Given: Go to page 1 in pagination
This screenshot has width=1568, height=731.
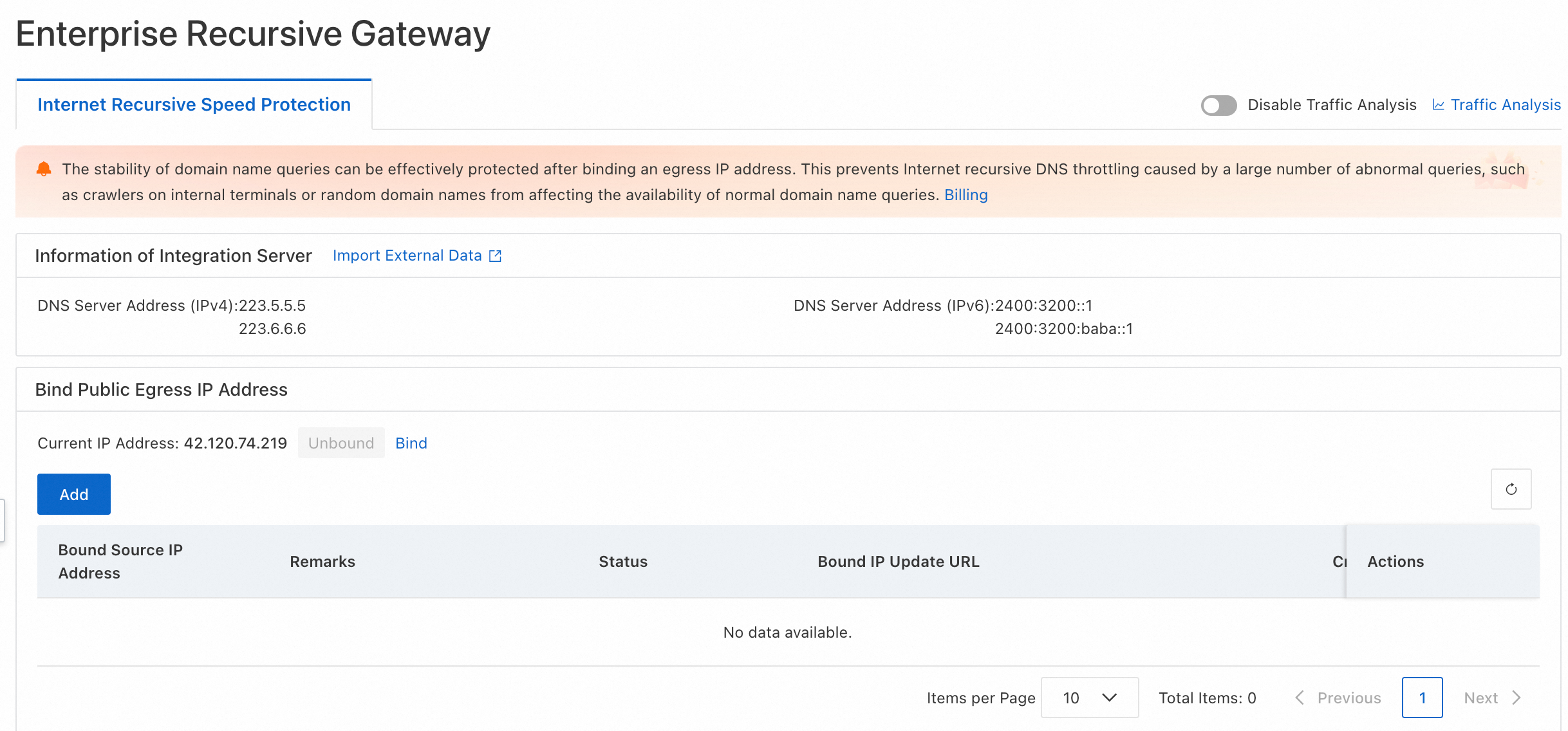Looking at the screenshot, I should tap(1422, 698).
